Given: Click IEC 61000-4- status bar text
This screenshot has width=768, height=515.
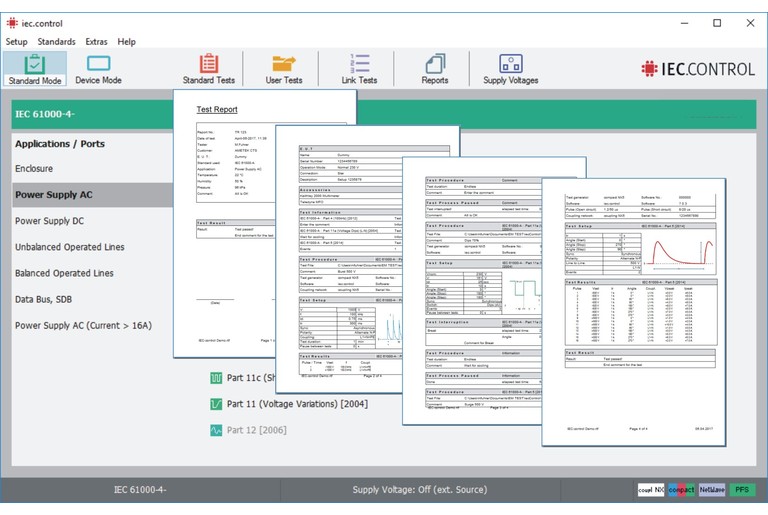Looking at the screenshot, I should (x=140, y=490).
